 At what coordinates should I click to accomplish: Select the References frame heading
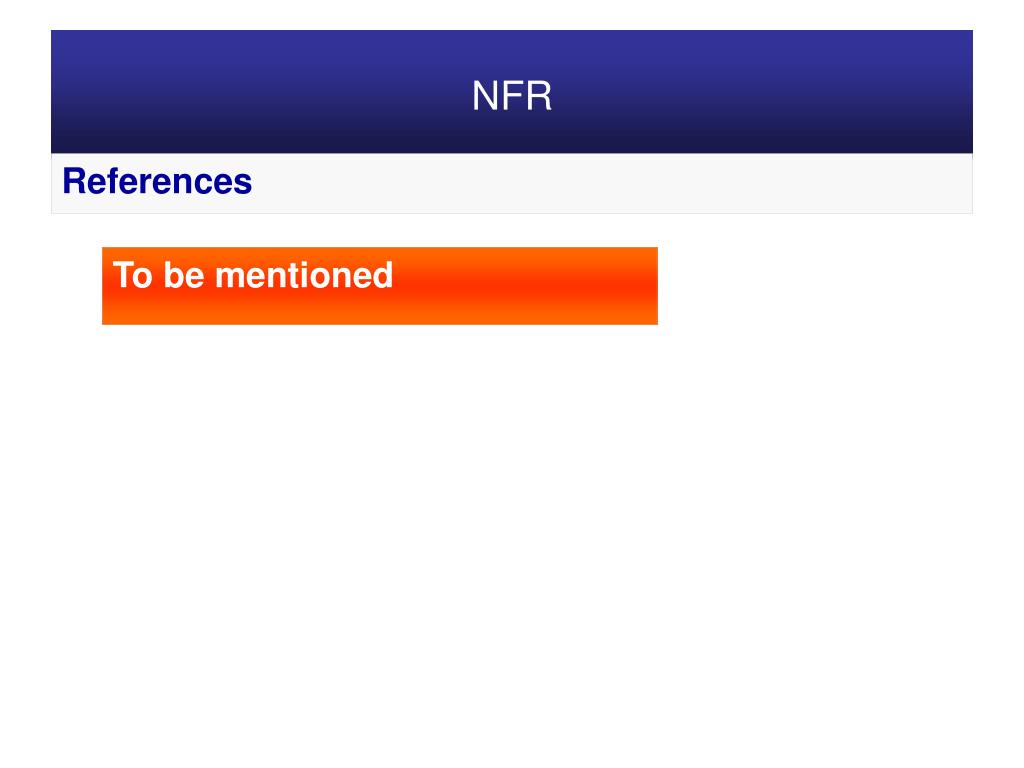[157, 181]
